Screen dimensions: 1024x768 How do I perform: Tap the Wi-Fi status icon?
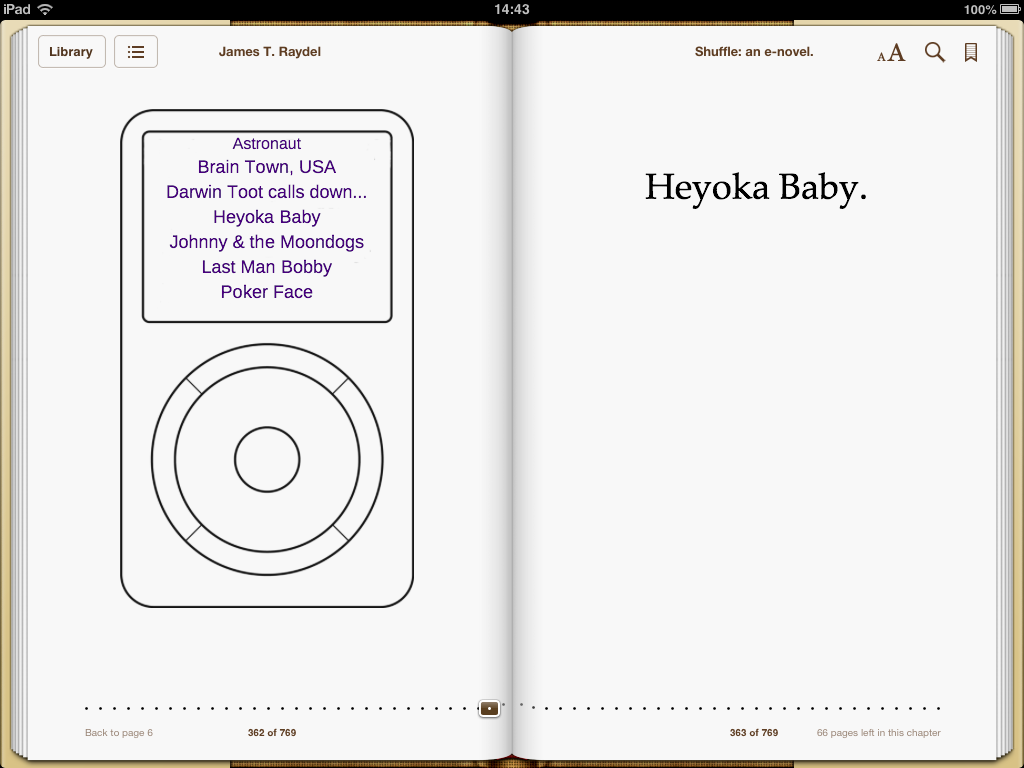tap(45, 9)
